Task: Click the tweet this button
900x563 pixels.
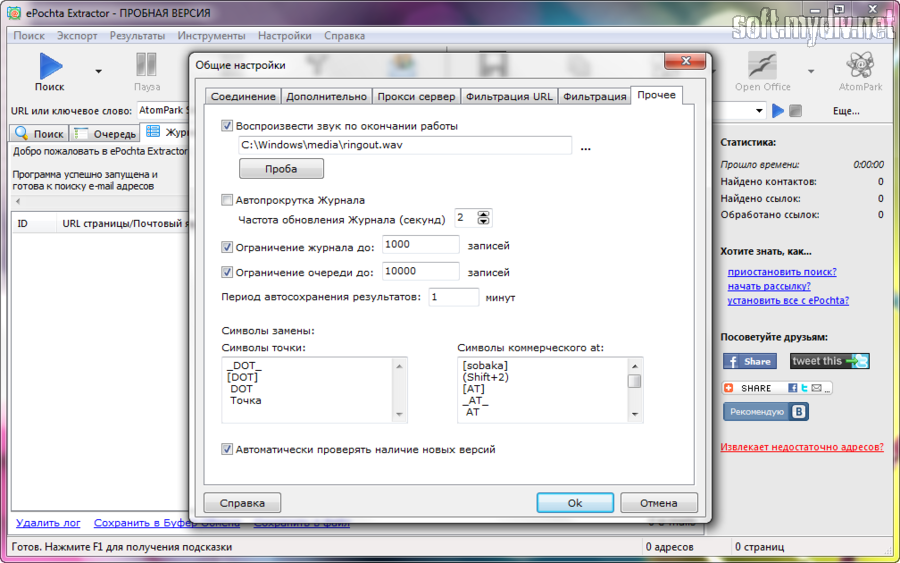Action: (x=829, y=361)
